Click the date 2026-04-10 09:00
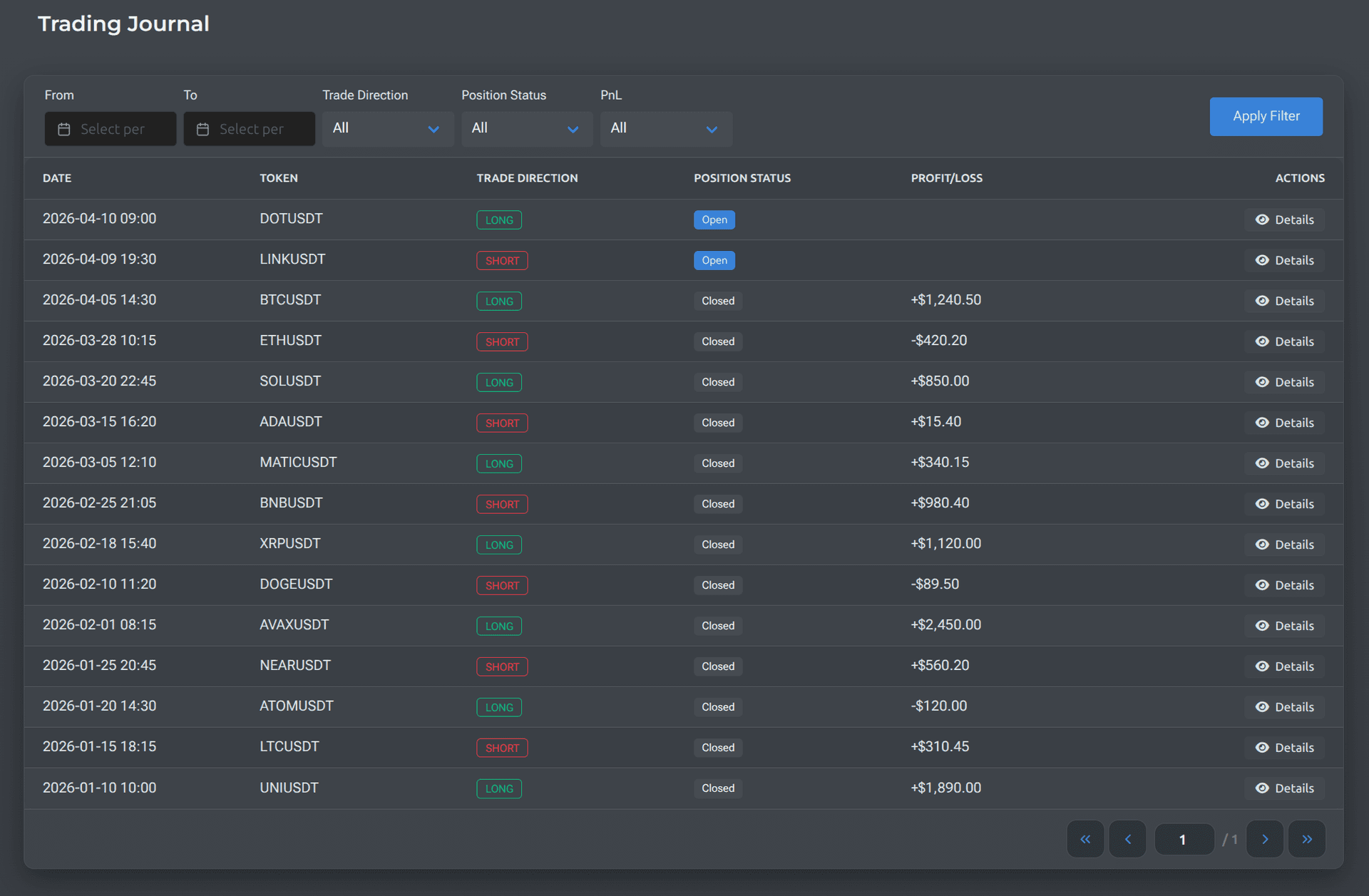 pyautogui.click(x=99, y=219)
